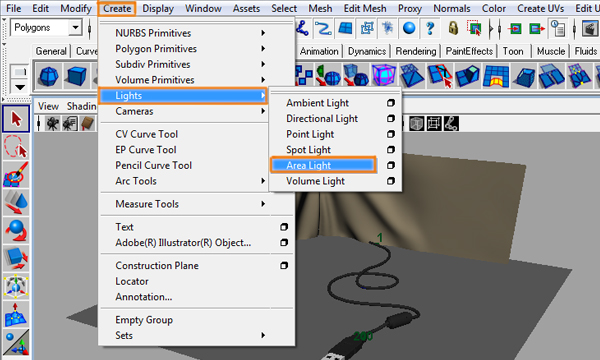Open the Polygons menu set dropdown
The width and height of the screenshot is (600, 360).
tap(76, 28)
